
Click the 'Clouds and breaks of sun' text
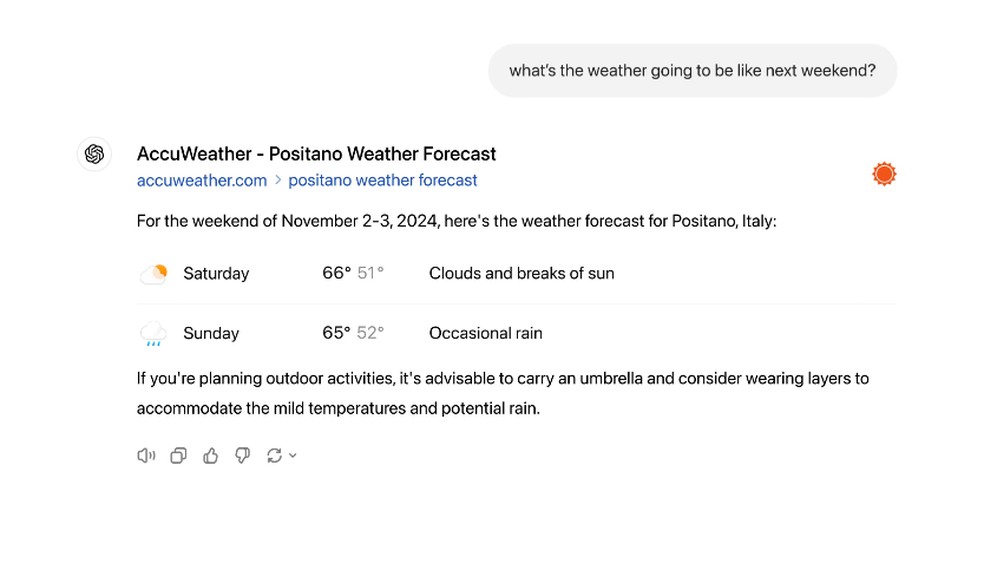521,274
